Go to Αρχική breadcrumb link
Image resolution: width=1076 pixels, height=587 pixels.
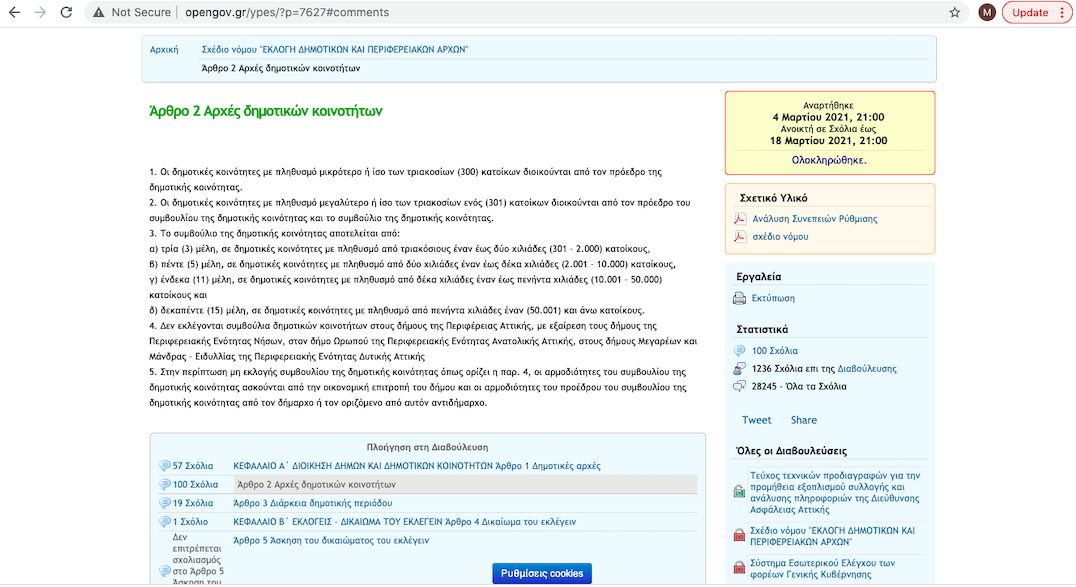(x=164, y=49)
